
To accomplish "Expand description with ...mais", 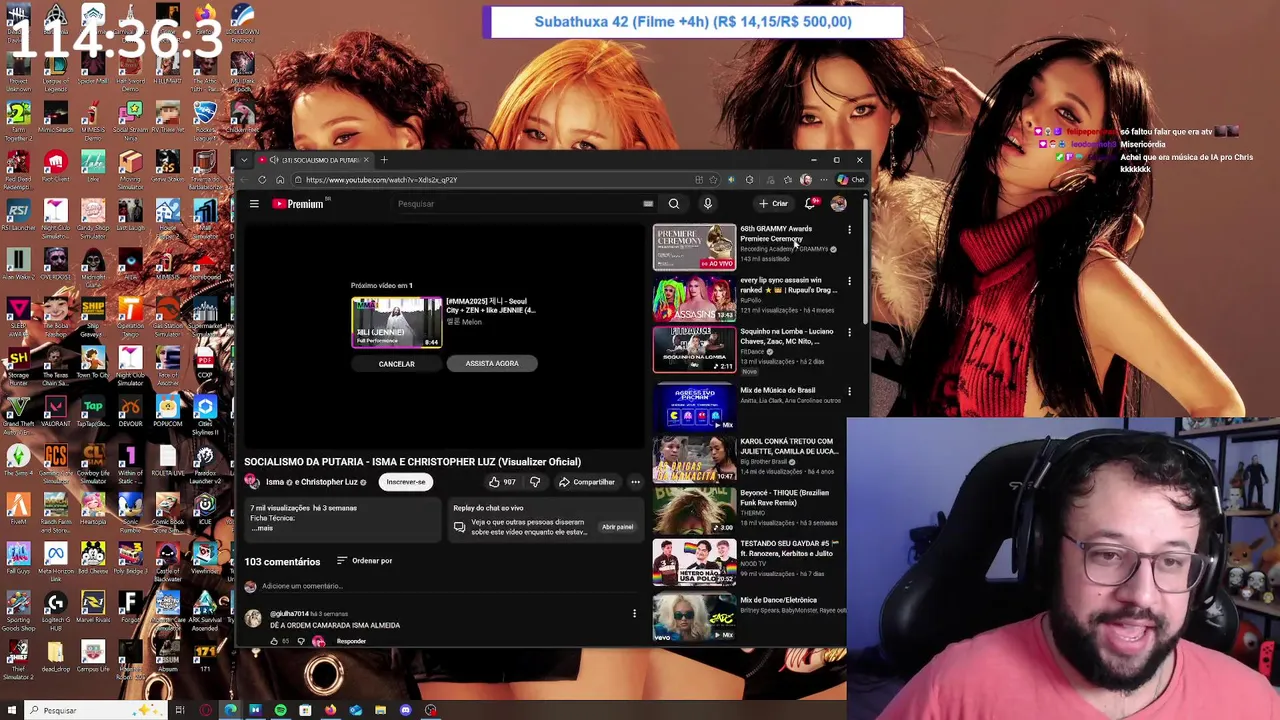I will (262, 528).
